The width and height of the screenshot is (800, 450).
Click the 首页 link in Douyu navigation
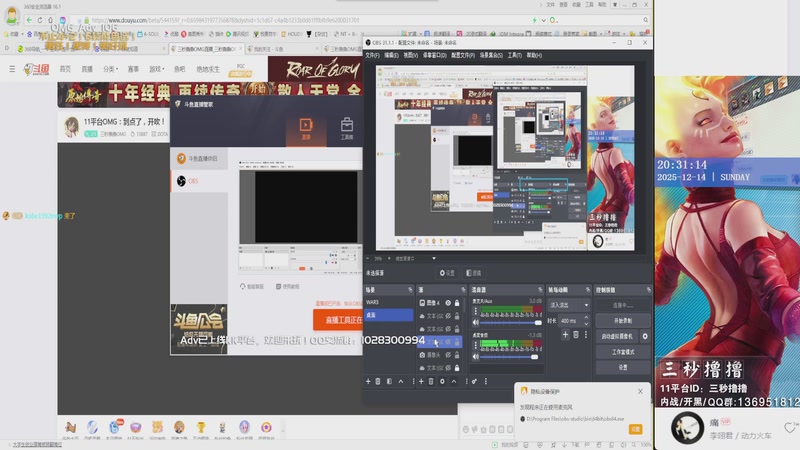[x=65, y=69]
